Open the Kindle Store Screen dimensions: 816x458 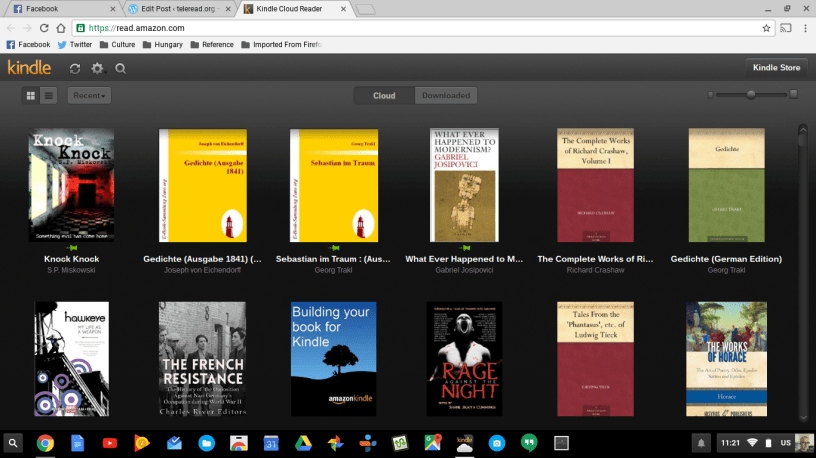tap(776, 67)
